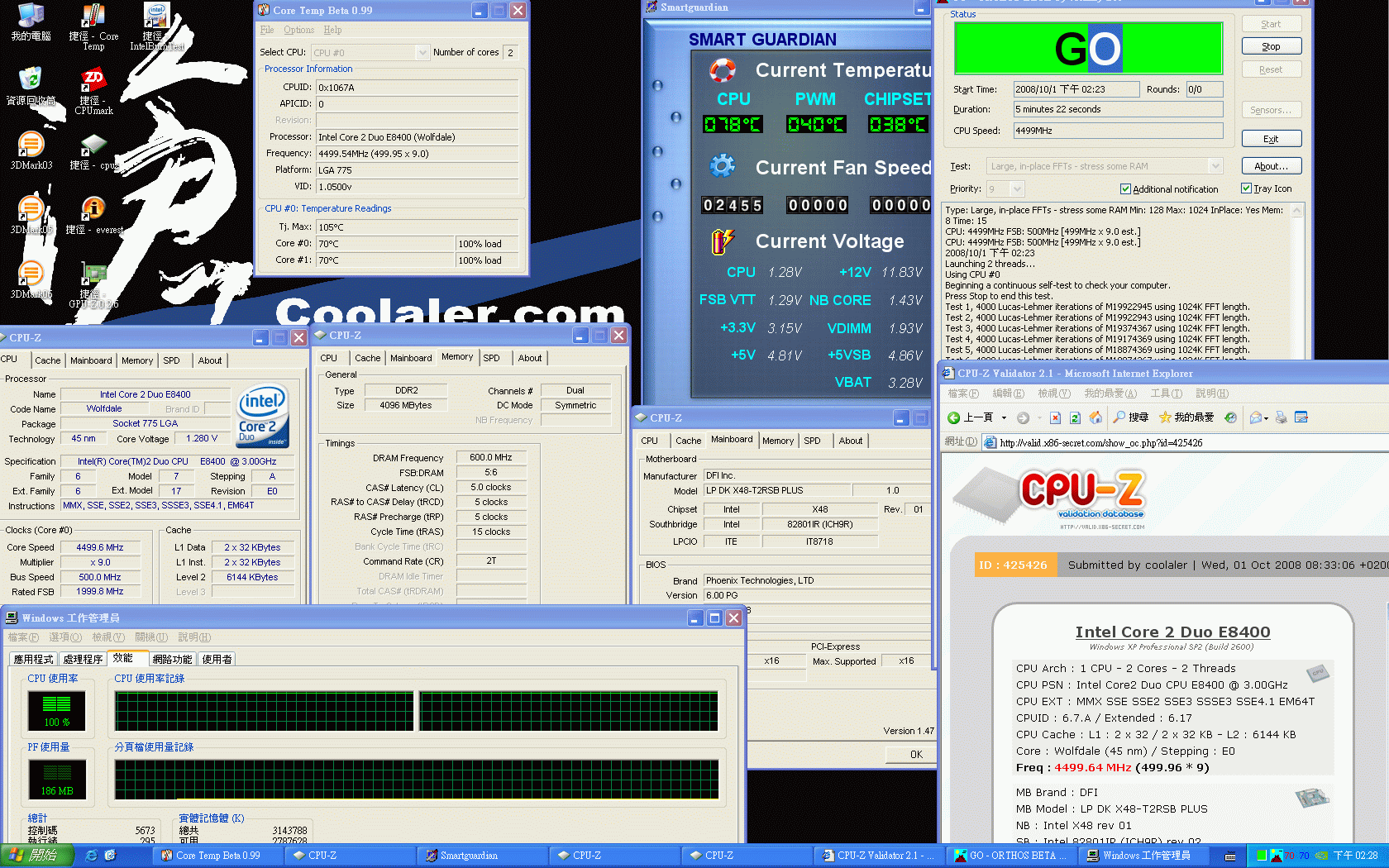Click the 02455 fan speed readout in Smartguardian
The image size is (1389, 868).
click(733, 205)
